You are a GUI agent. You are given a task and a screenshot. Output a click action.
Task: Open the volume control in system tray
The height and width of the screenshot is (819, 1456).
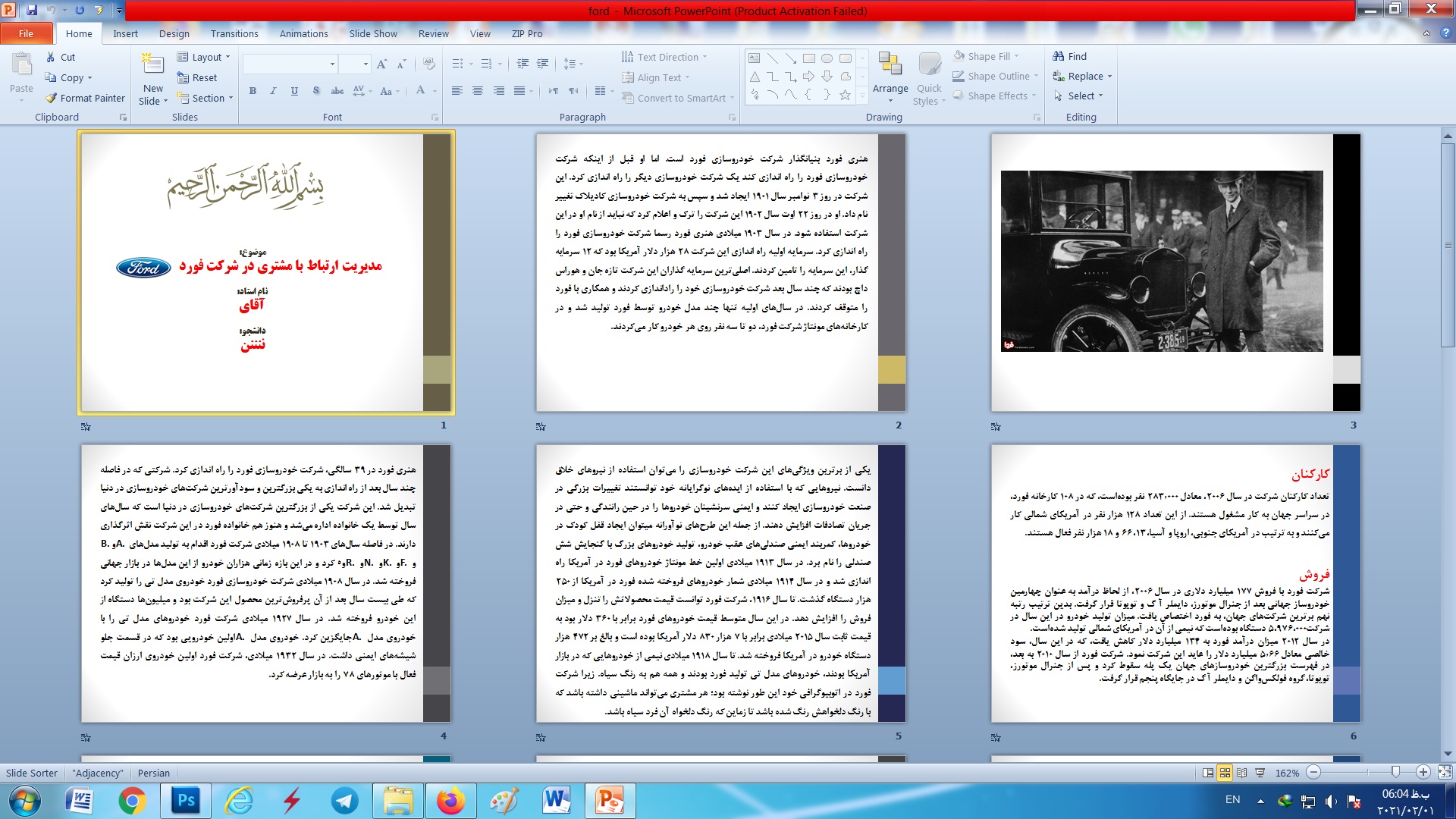(x=1331, y=801)
